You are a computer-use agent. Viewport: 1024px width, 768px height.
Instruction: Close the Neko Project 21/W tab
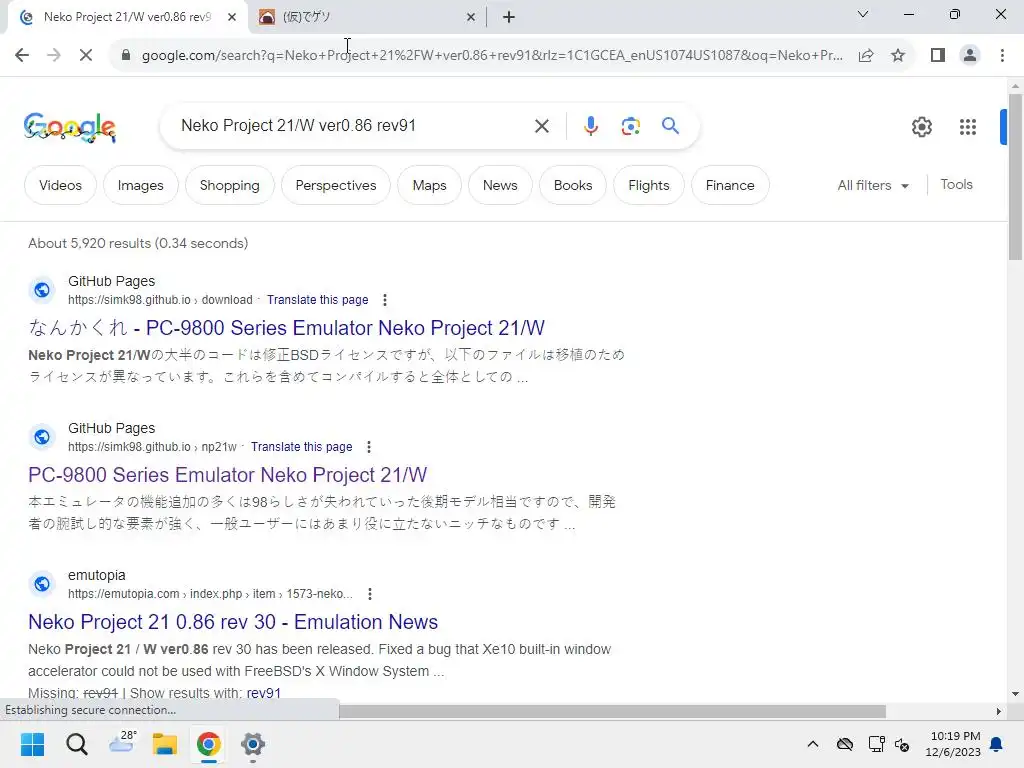click(232, 17)
